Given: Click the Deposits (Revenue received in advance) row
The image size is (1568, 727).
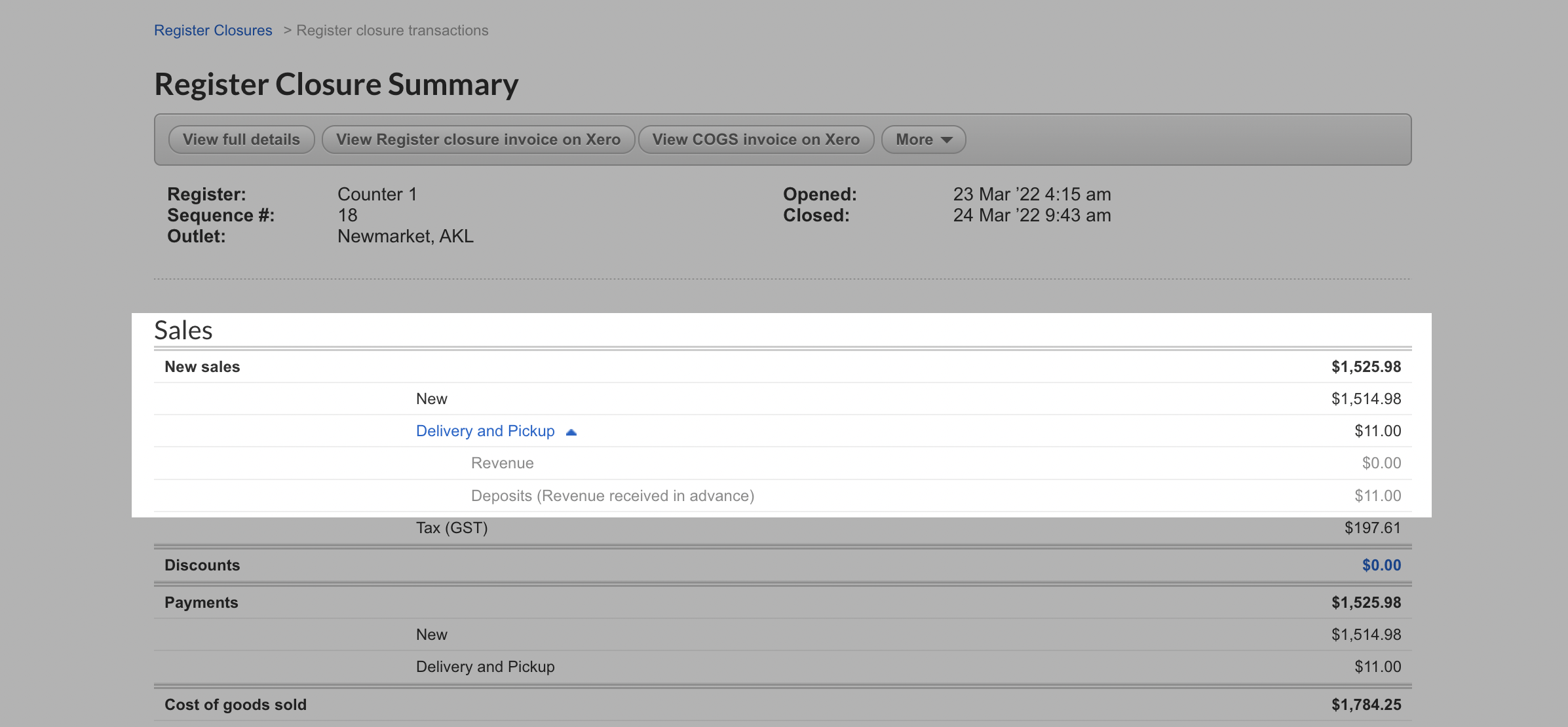Looking at the screenshot, I should coord(612,496).
